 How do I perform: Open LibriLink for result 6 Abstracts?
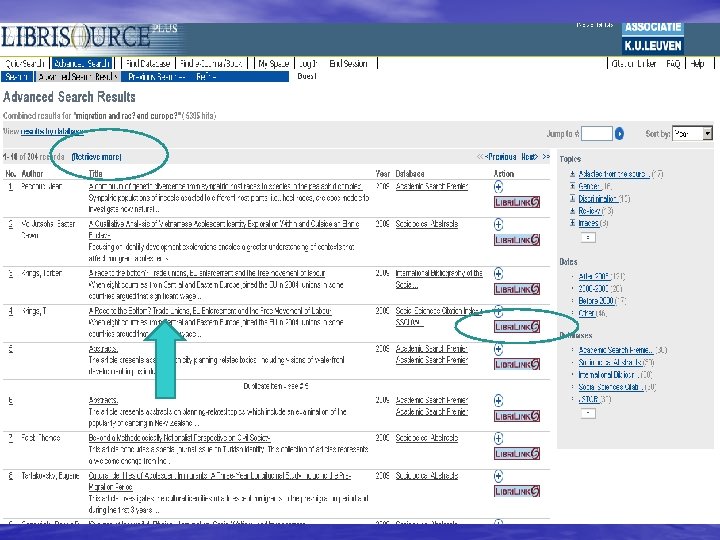click(517, 416)
